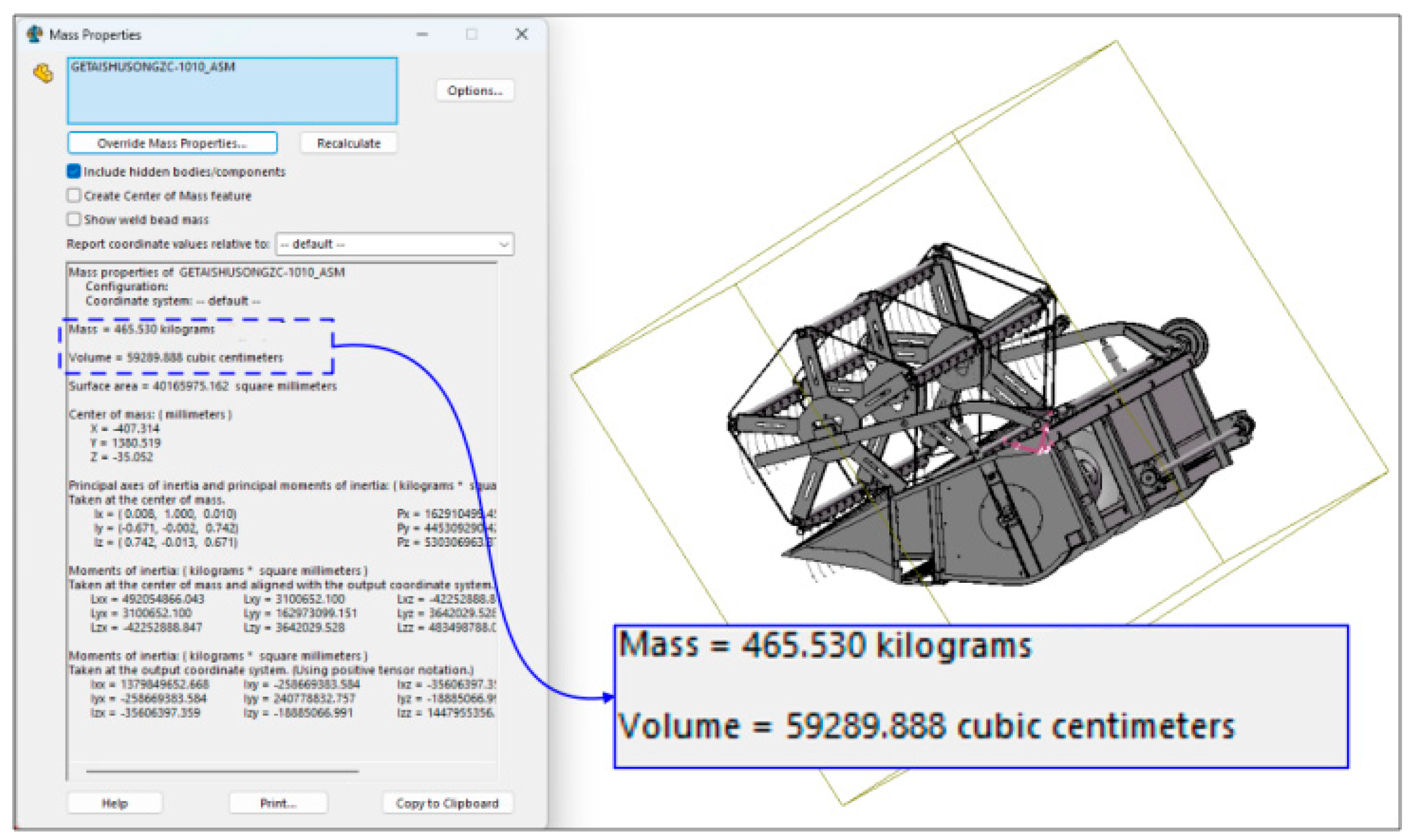This screenshot has height=840, width=1414.
Task: Click the maximize window icon
Action: (x=471, y=34)
